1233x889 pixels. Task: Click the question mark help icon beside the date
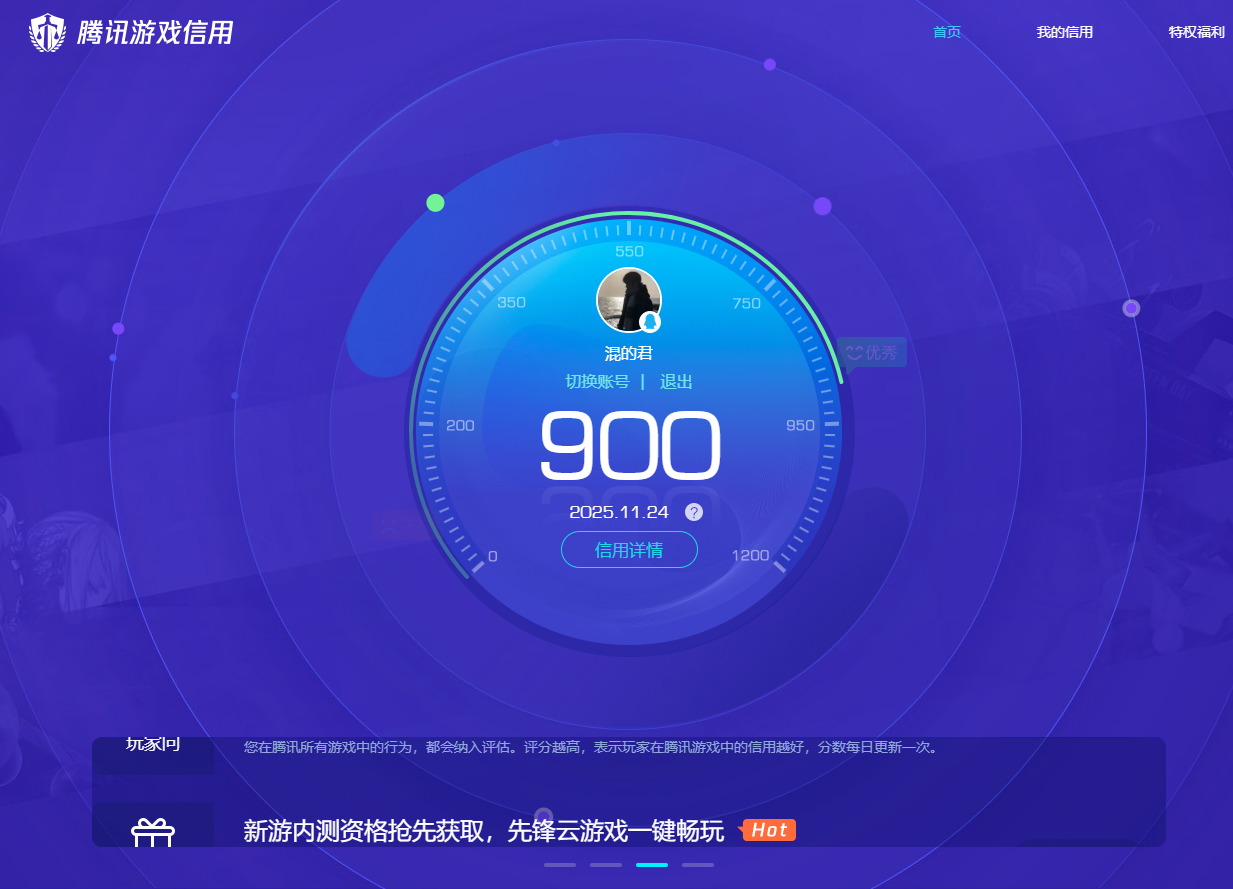pyautogui.click(x=694, y=512)
